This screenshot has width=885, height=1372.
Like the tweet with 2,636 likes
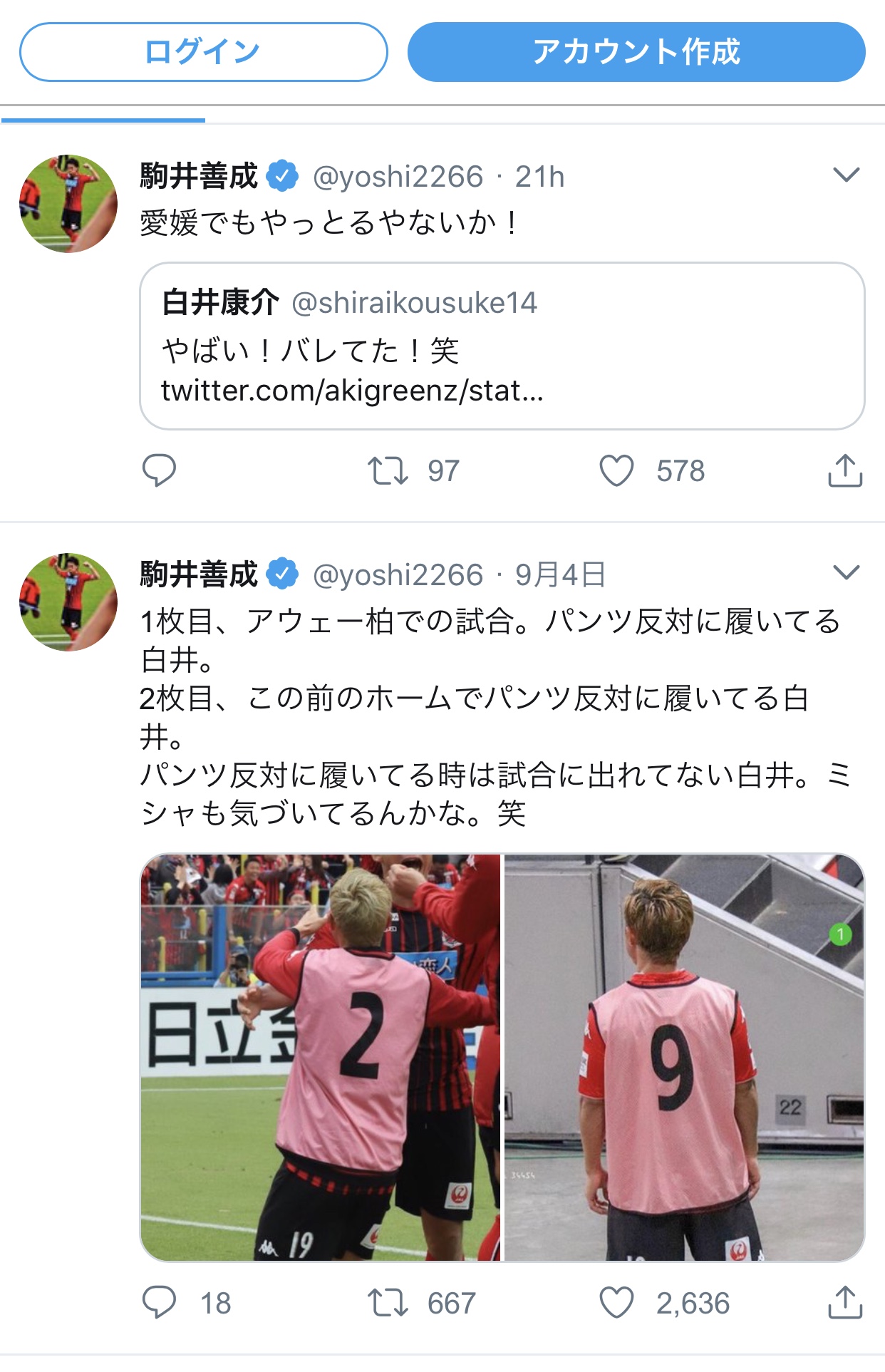click(x=616, y=1303)
